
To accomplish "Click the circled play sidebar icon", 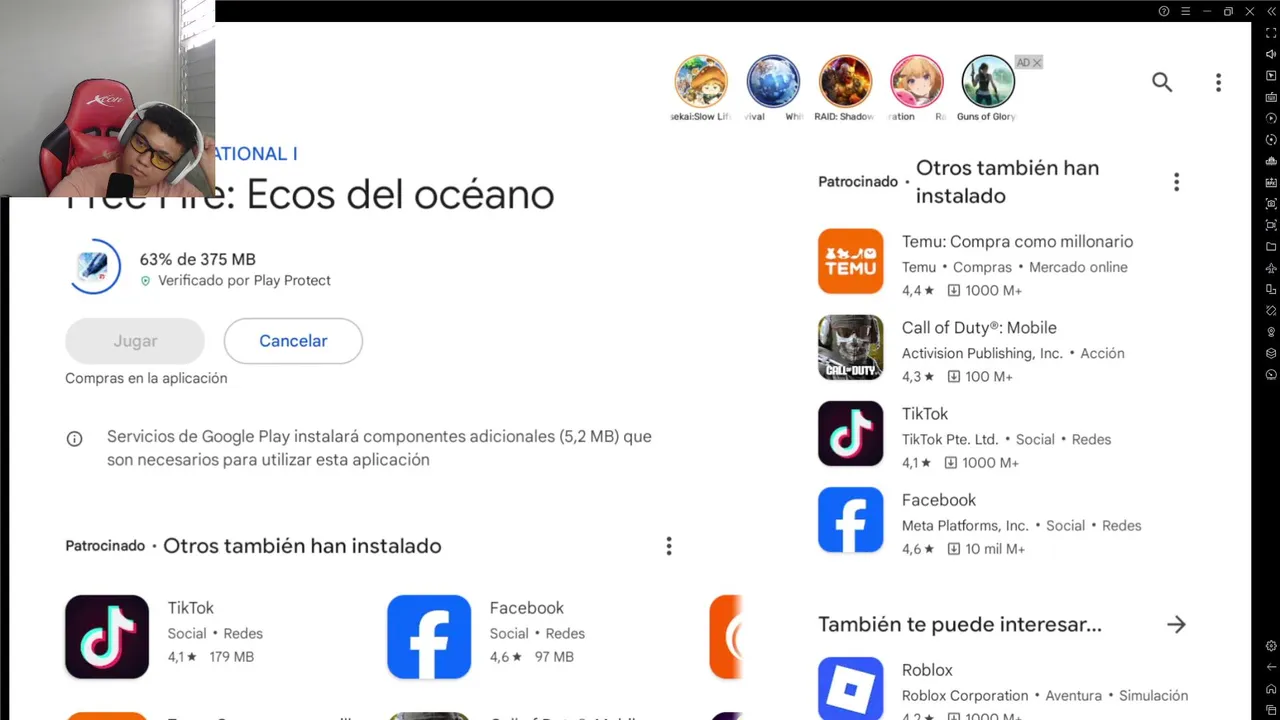I will click(x=1271, y=119).
